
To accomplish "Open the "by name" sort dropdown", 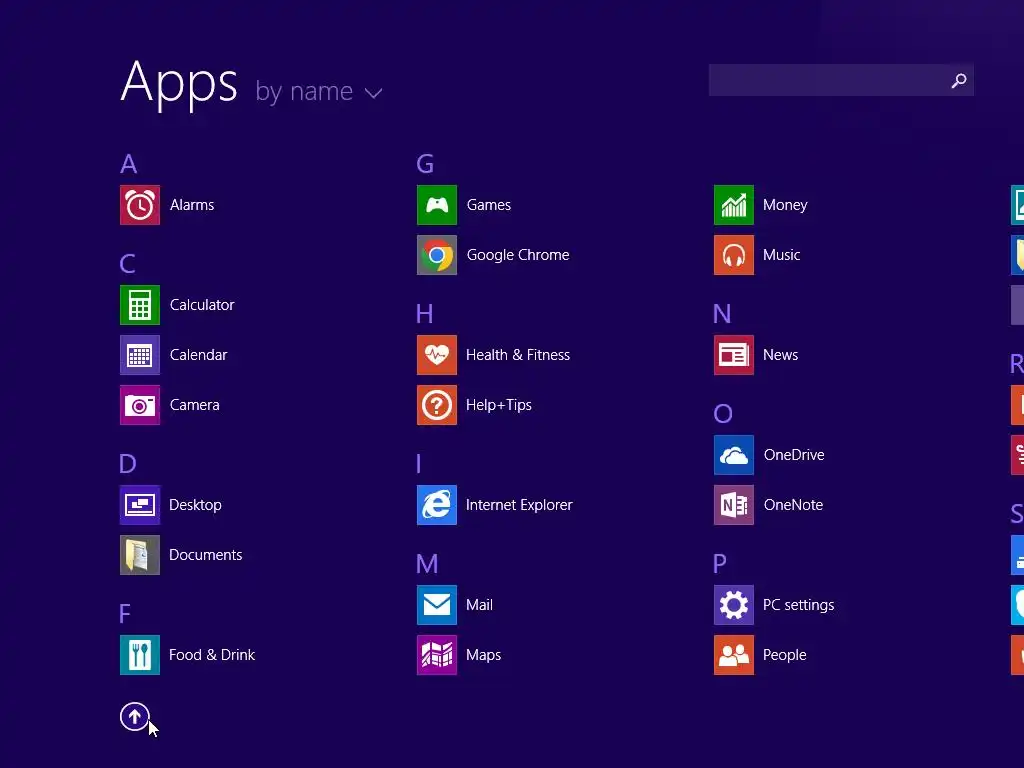I will coord(319,91).
